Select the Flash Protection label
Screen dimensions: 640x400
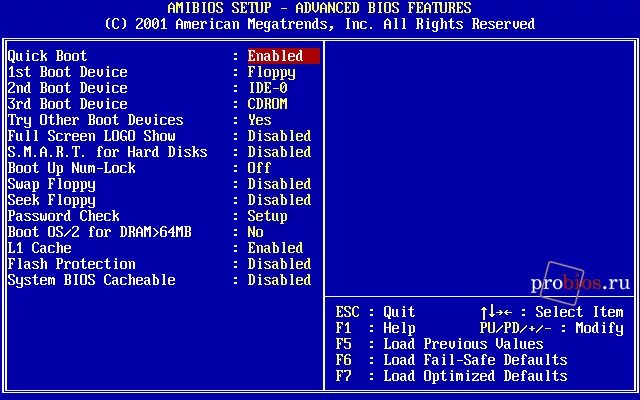point(71,264)
